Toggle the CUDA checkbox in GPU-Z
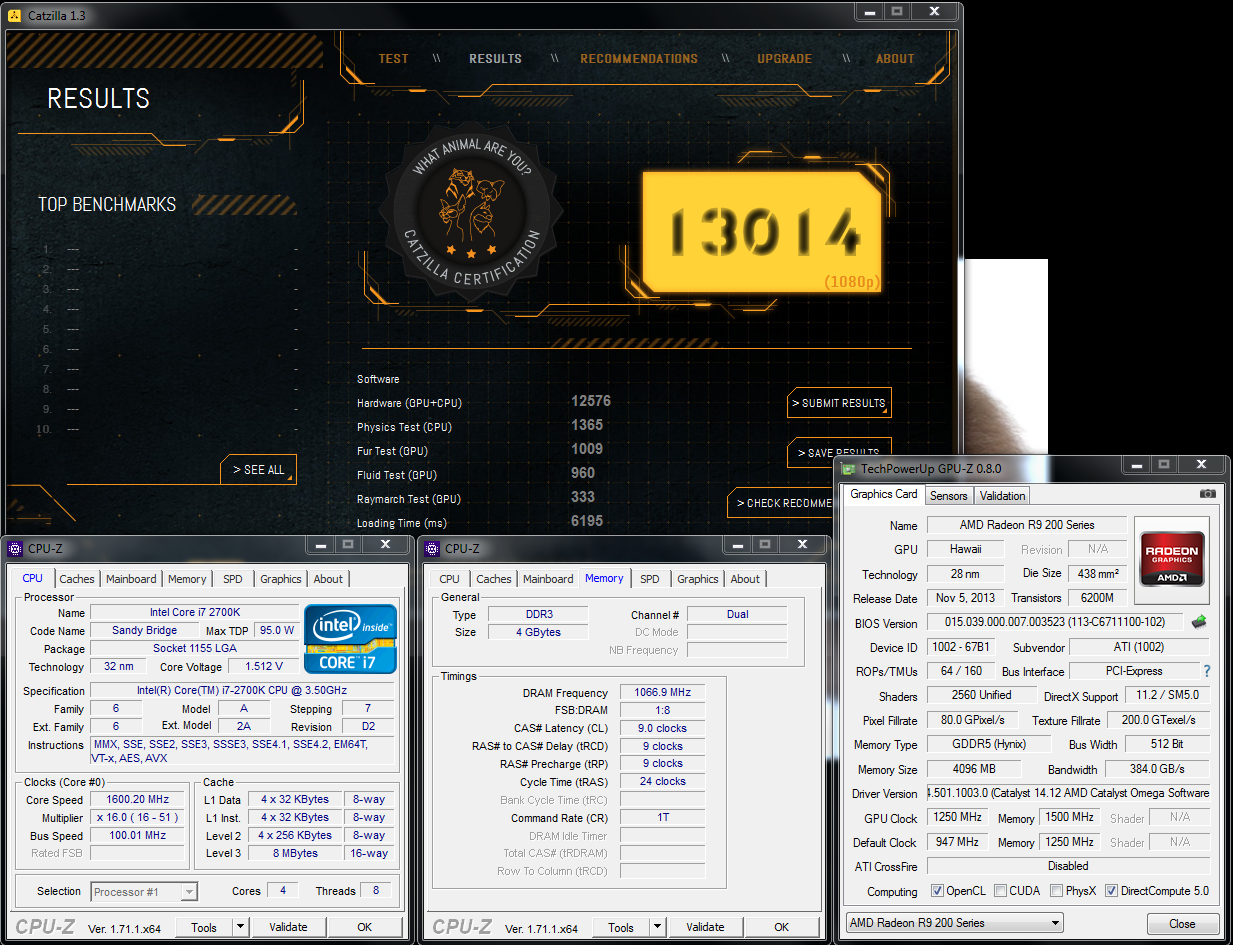1233x945 pixels. 999,891
